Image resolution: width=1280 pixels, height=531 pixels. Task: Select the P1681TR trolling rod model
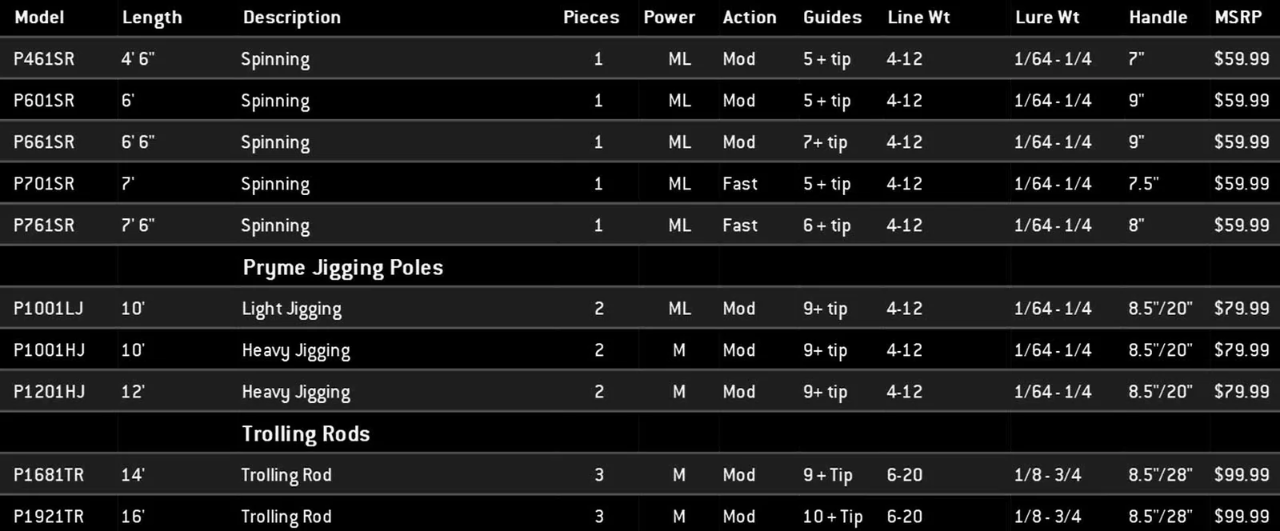pos(47,475)
